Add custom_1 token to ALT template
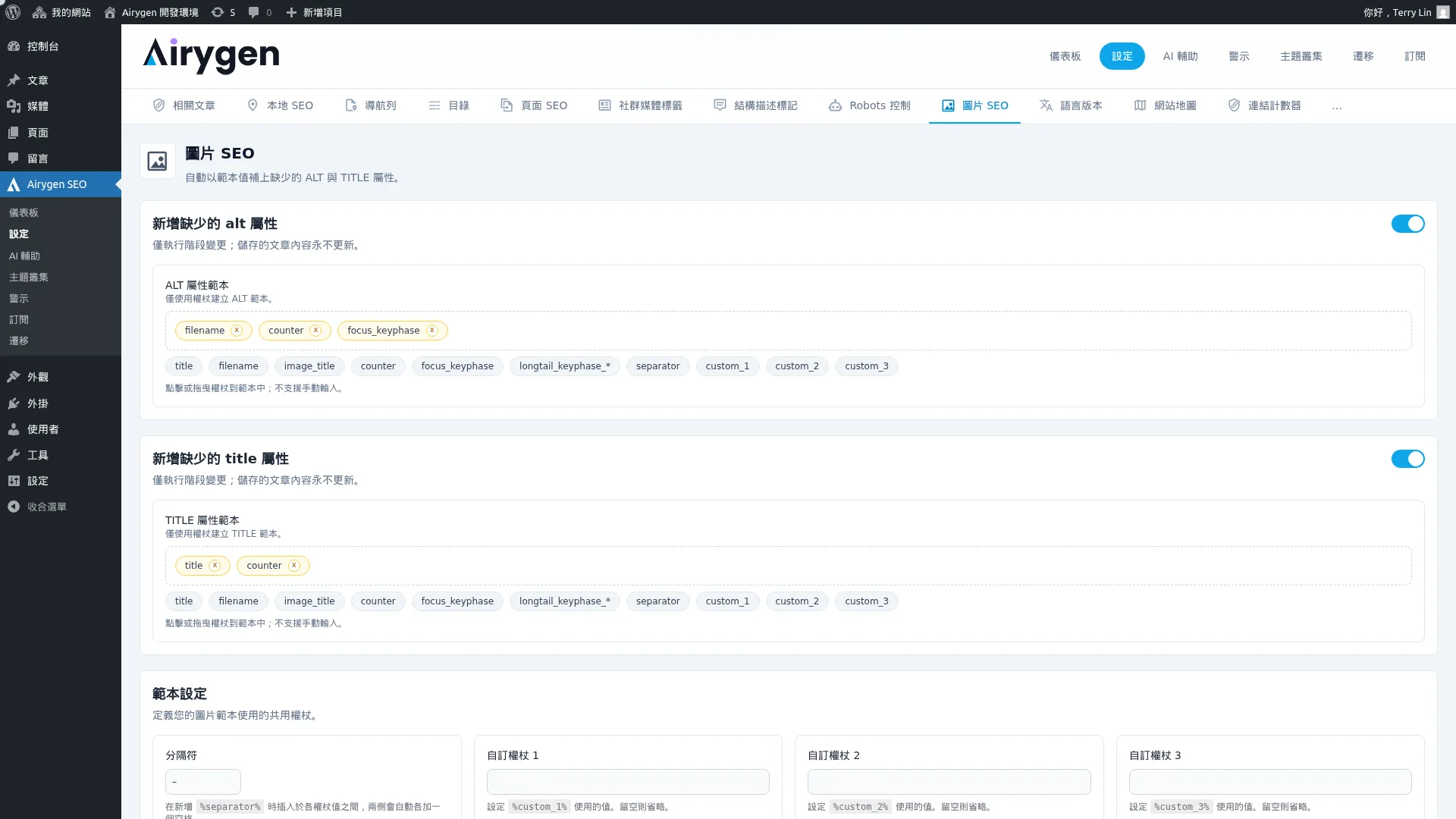The height and width of the screenshot is (819, 1456). [727, 366]
